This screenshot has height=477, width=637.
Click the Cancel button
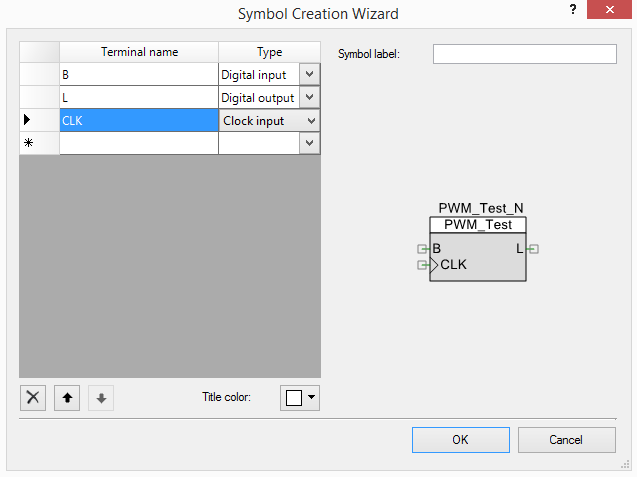pyautogui.click(x=566, y=440)
